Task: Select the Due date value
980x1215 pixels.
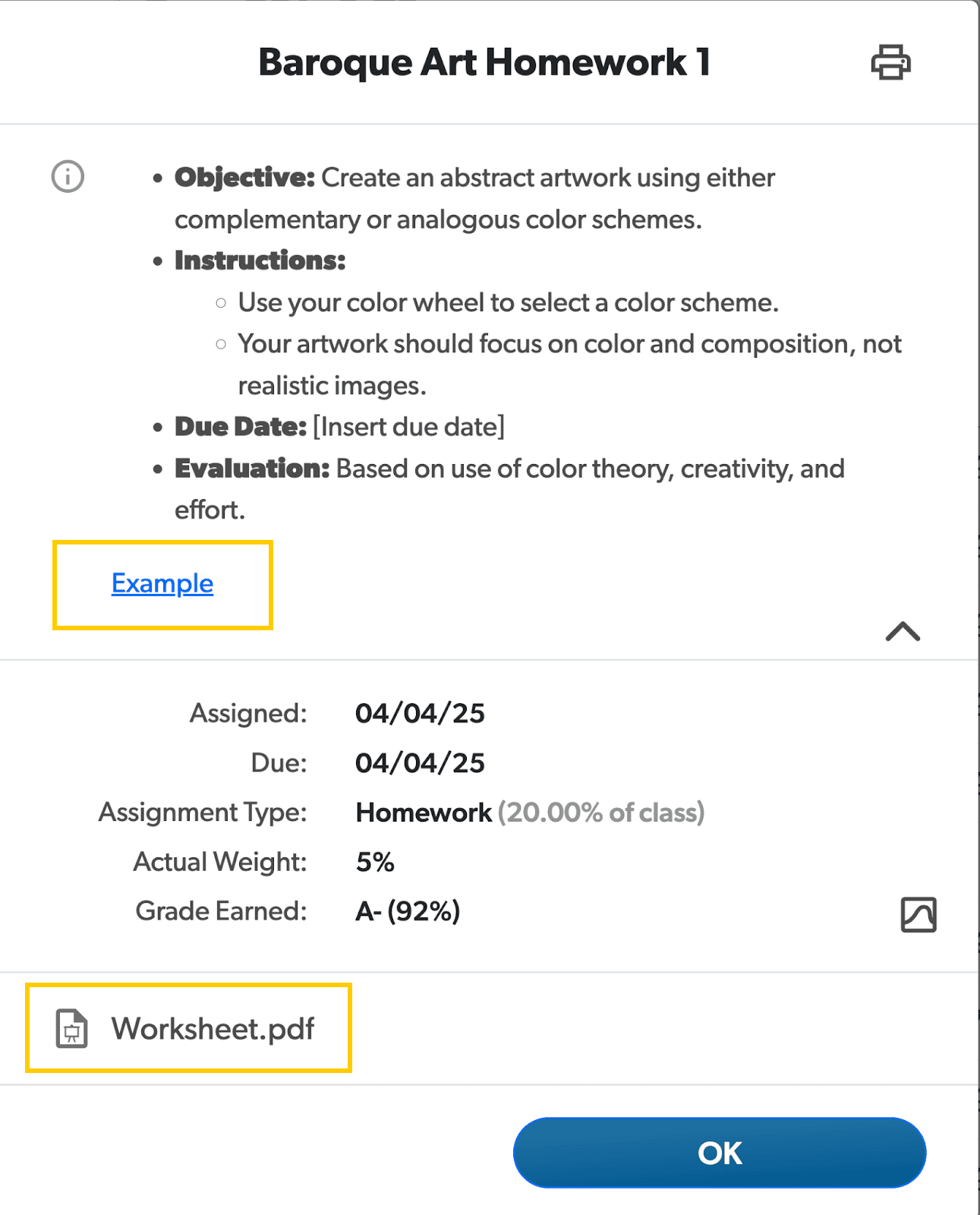Action: pos(420,762)
